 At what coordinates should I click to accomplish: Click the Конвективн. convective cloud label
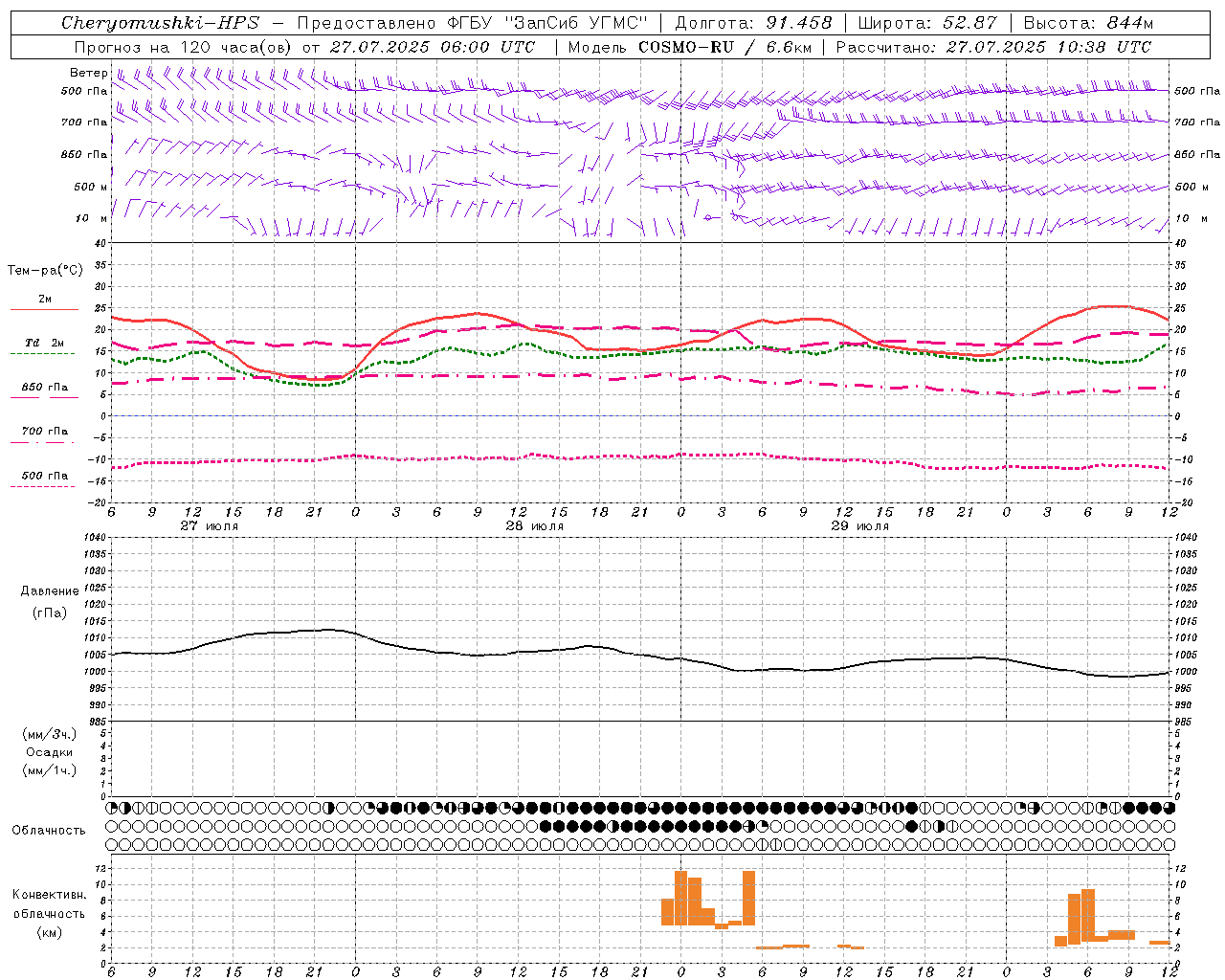49,895
